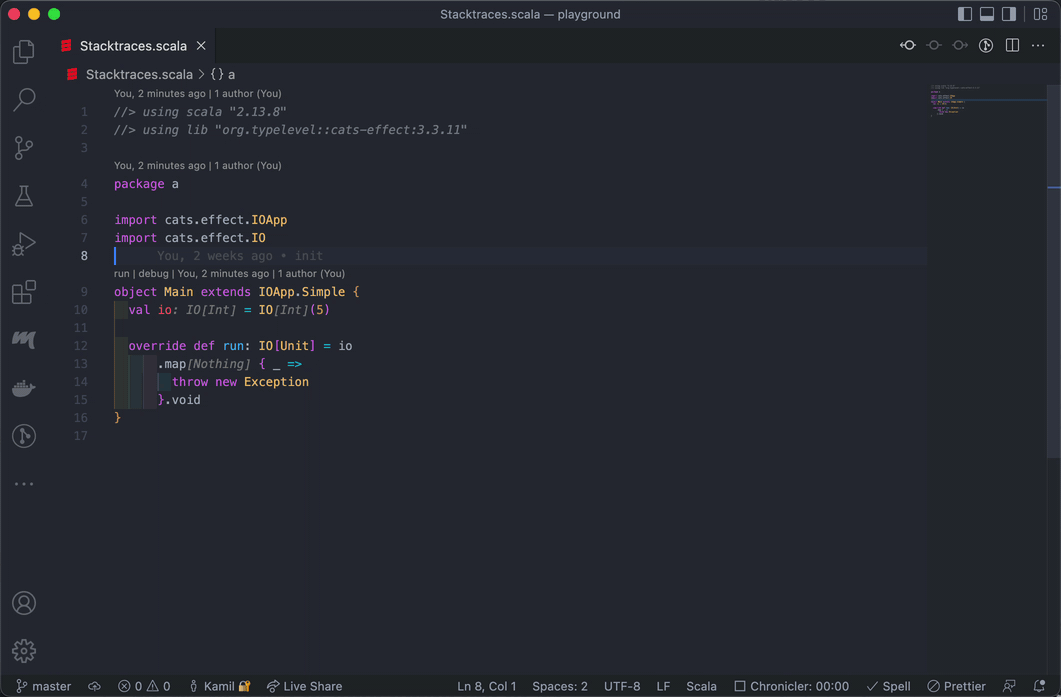Click the debug code lens
The width and height of the screenshot is (1061, 697).
154,273
